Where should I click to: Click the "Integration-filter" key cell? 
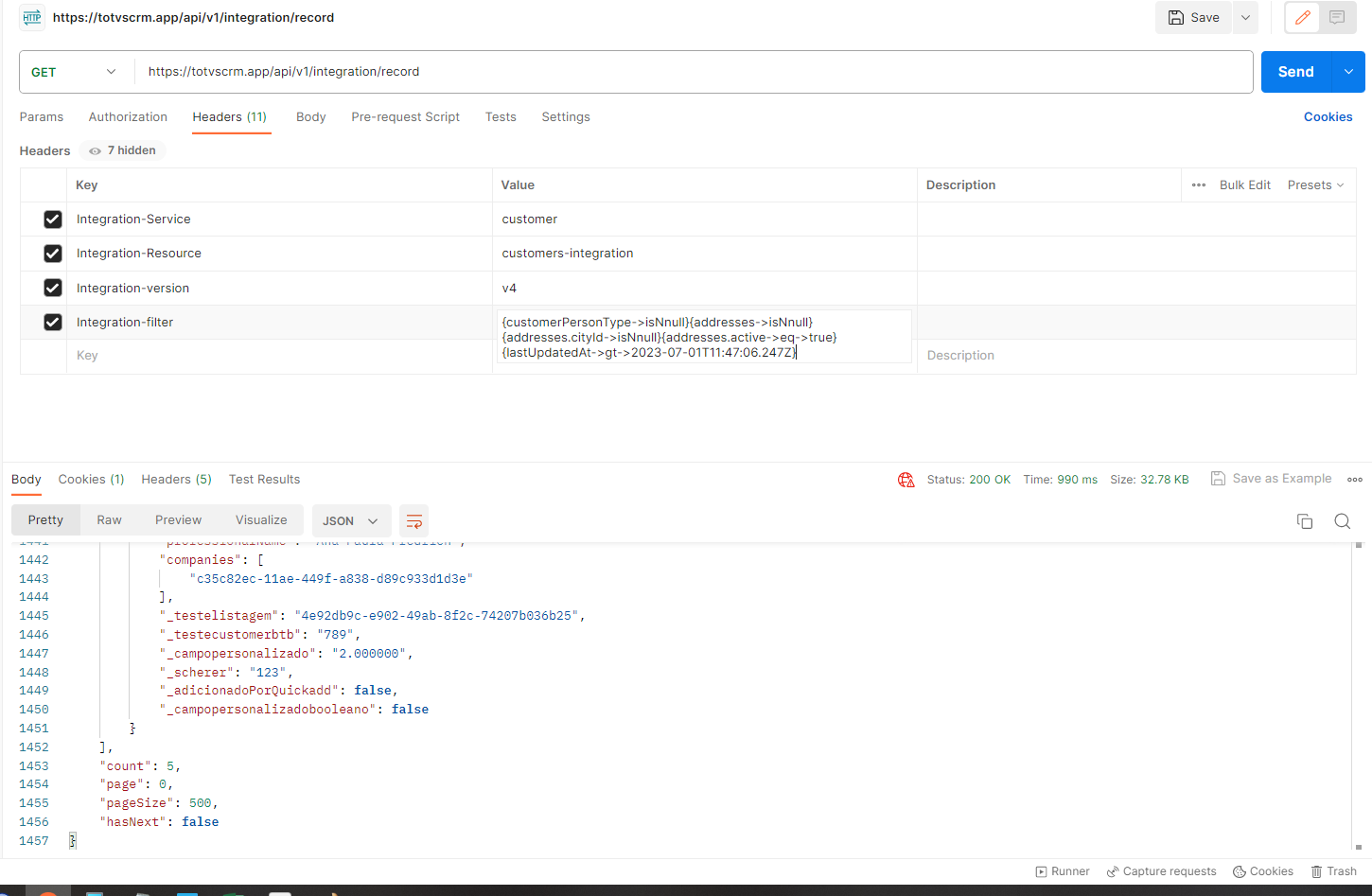point(279,323)
